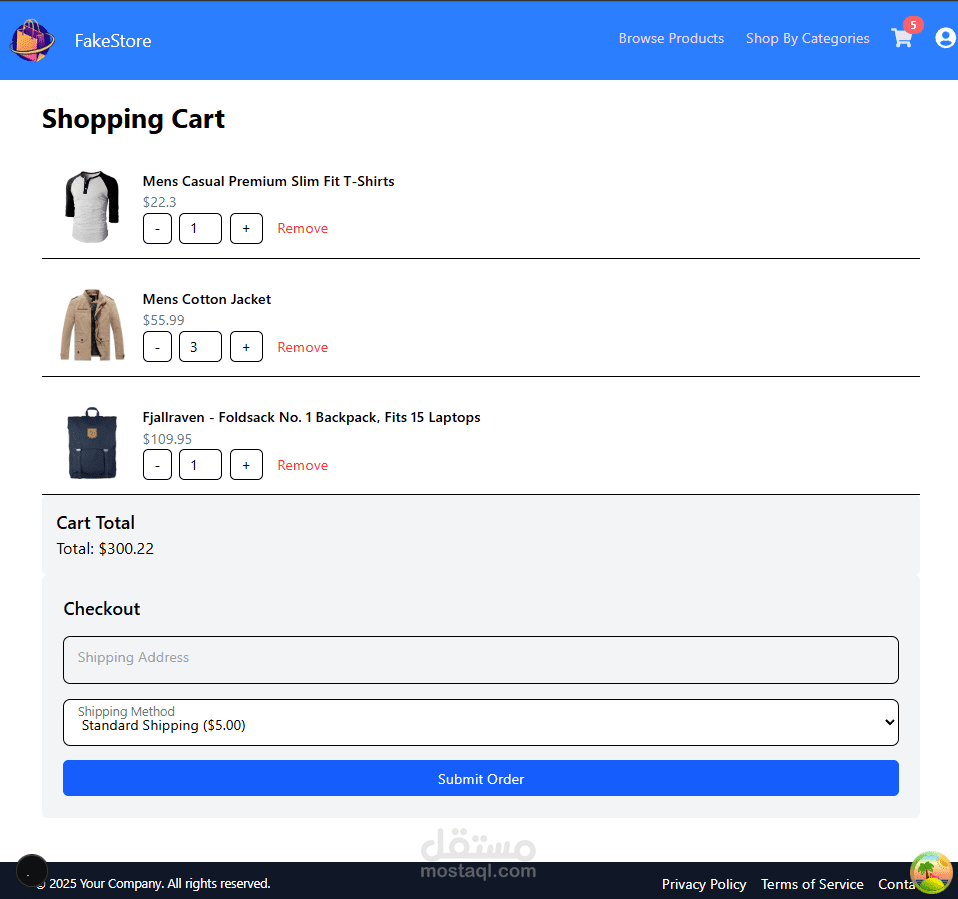Click the Checkout heading
This screenshot has height=899, width=958.
tap(102, 609)
